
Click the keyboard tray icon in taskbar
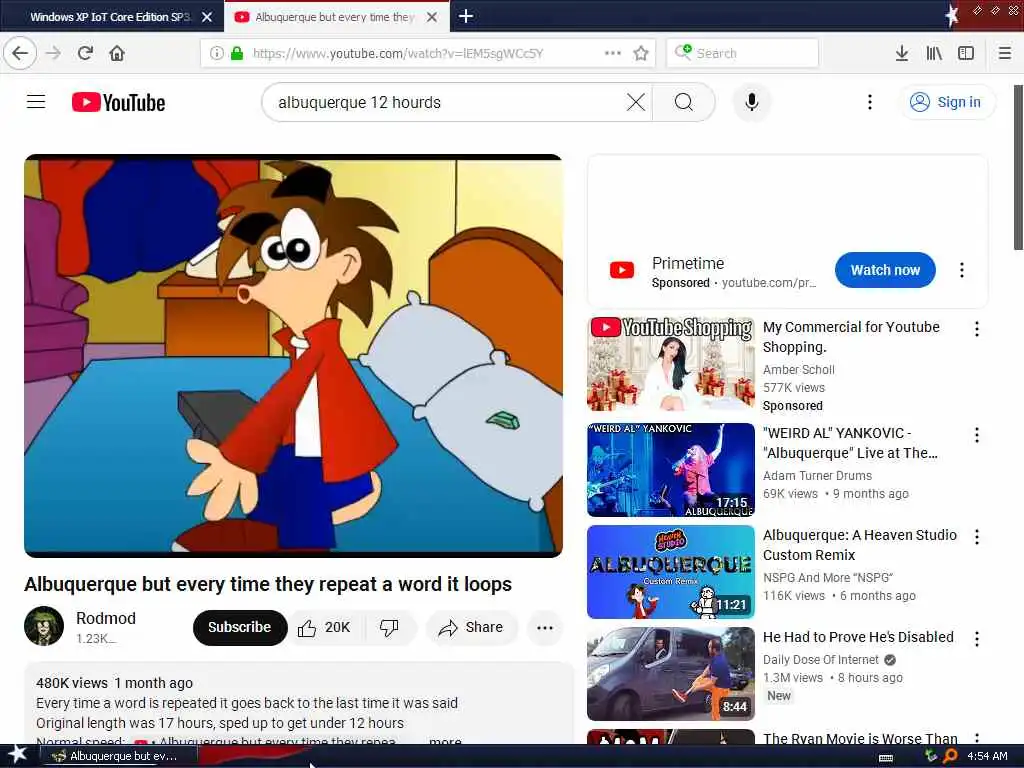(x=886, y=758)
